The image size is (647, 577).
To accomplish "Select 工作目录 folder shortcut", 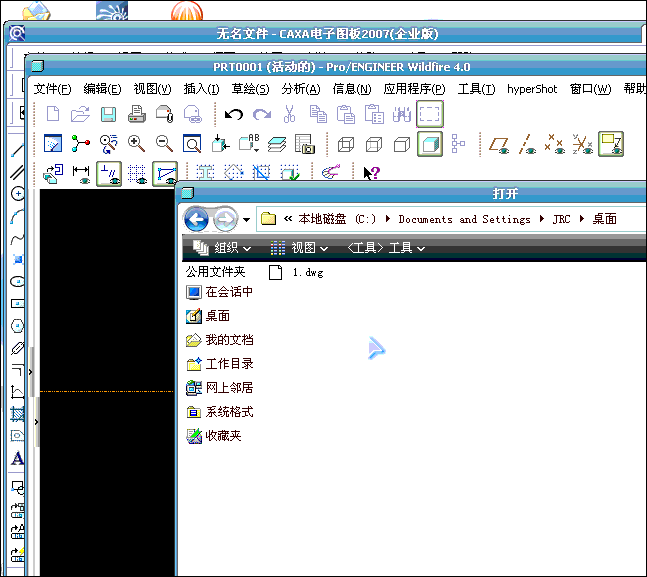I will pos(219,364).
